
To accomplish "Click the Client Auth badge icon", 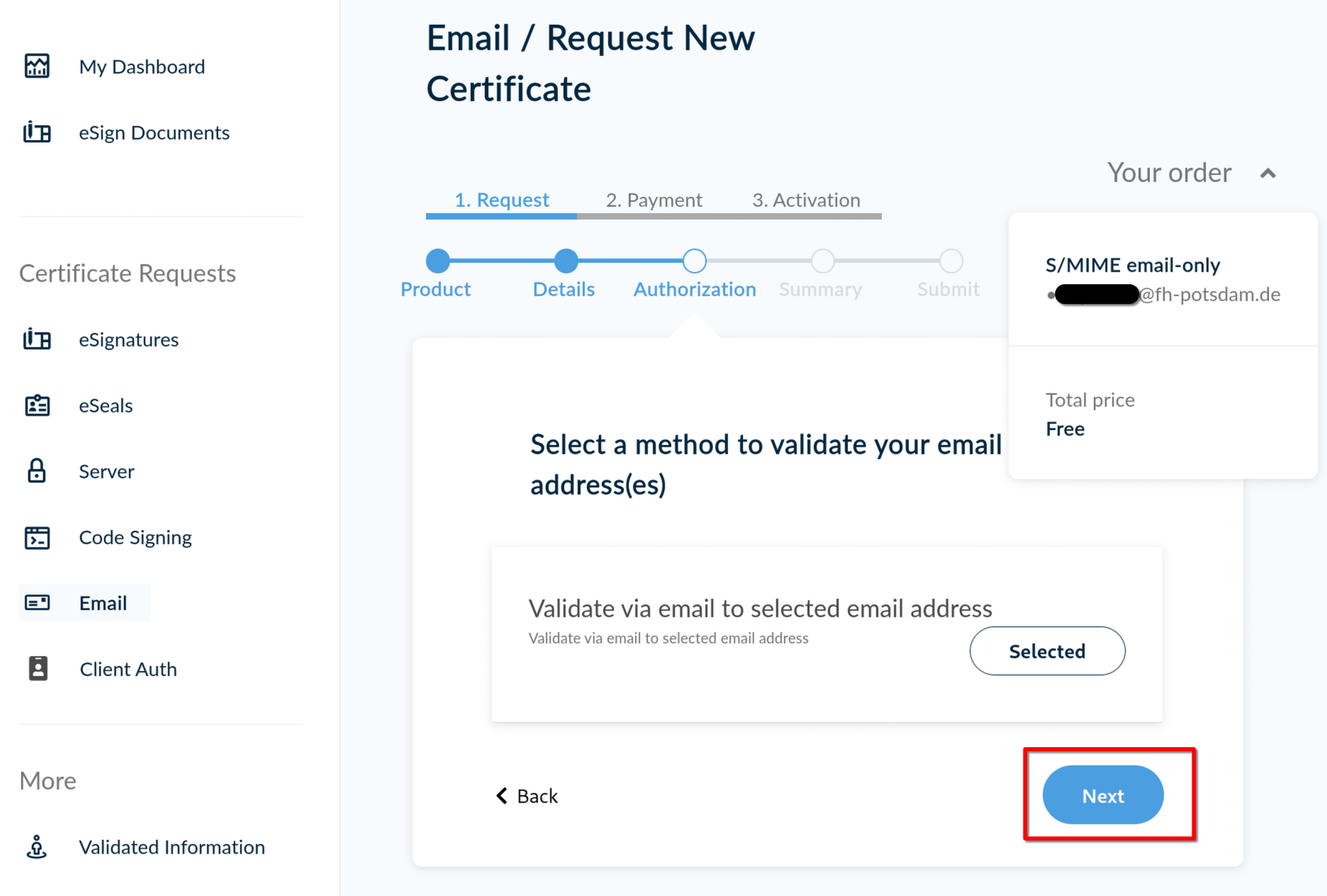I will [x=38, y=668].
